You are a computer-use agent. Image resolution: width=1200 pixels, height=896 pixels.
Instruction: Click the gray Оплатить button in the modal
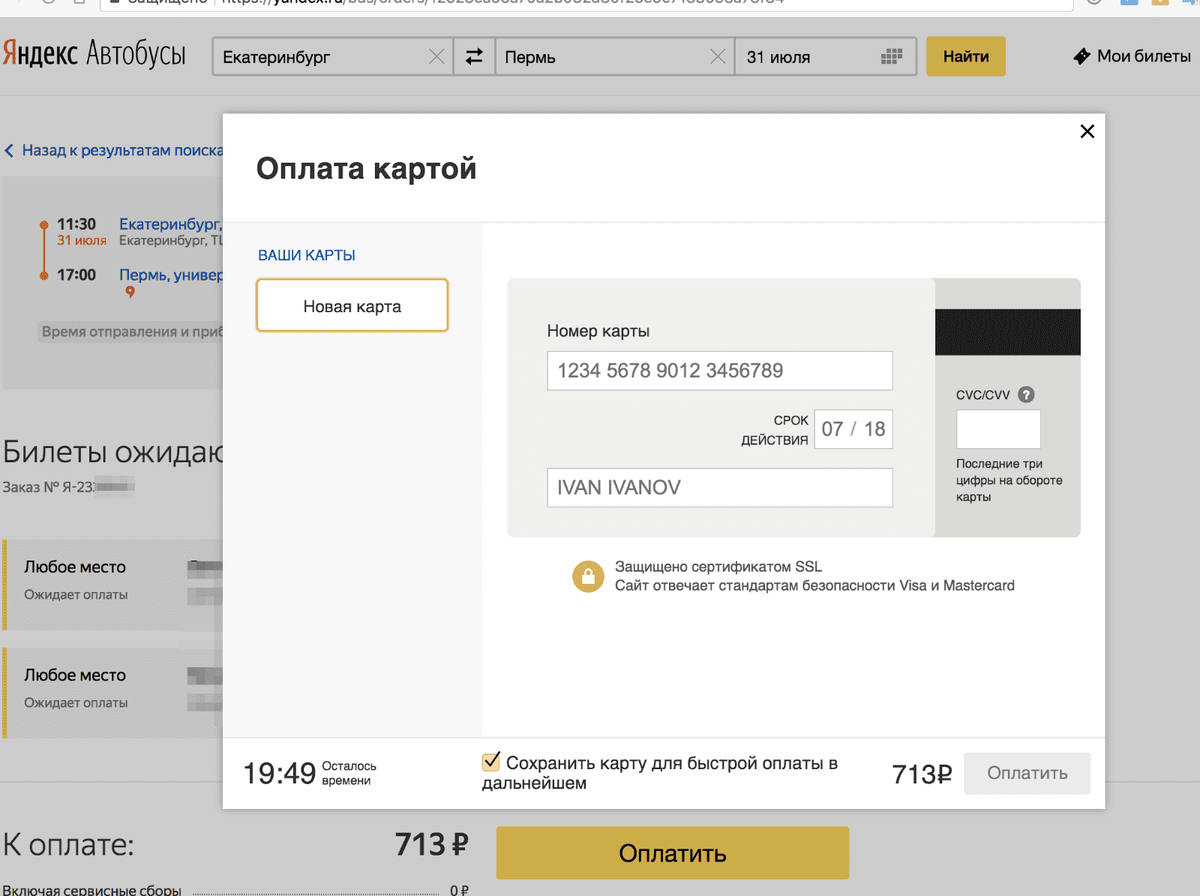click(1026, 773)
